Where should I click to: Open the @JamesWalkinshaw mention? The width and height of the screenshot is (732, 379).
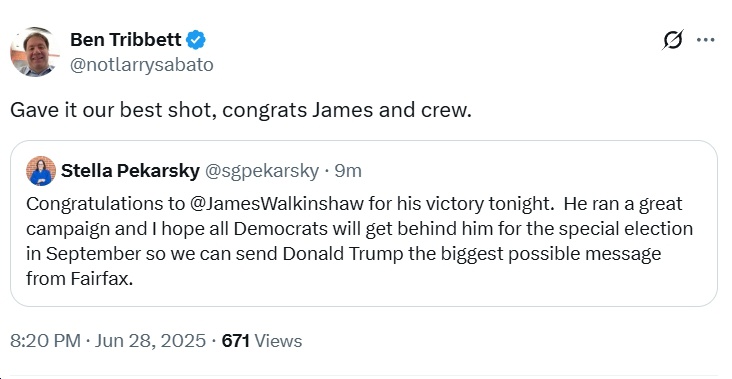tap(276, 204)
